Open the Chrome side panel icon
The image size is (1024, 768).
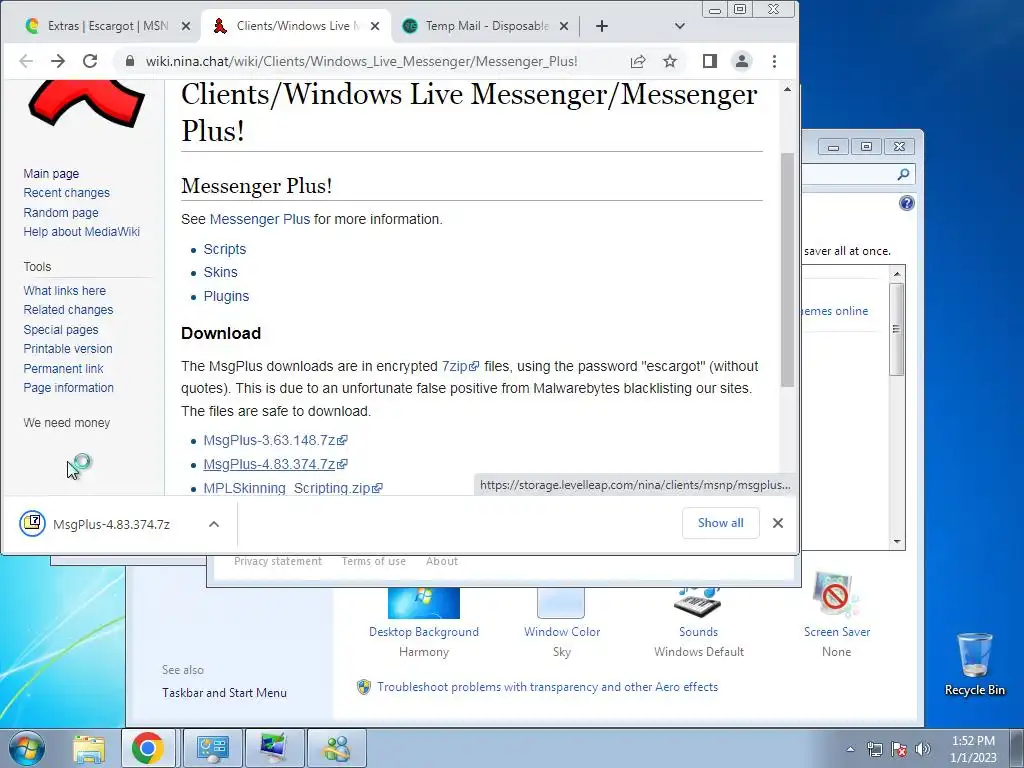pos(710,61)
